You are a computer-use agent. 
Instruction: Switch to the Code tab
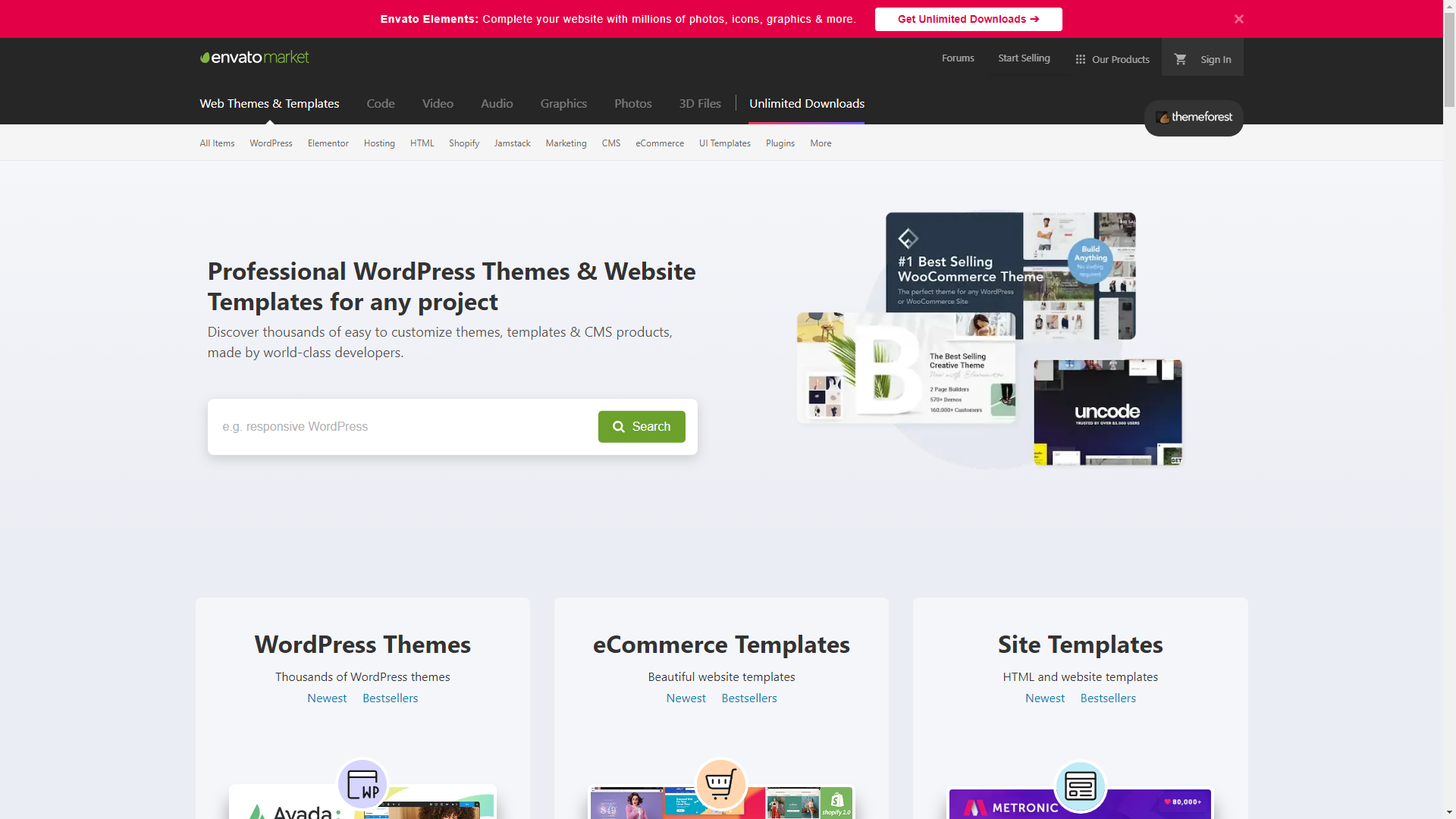380,103
